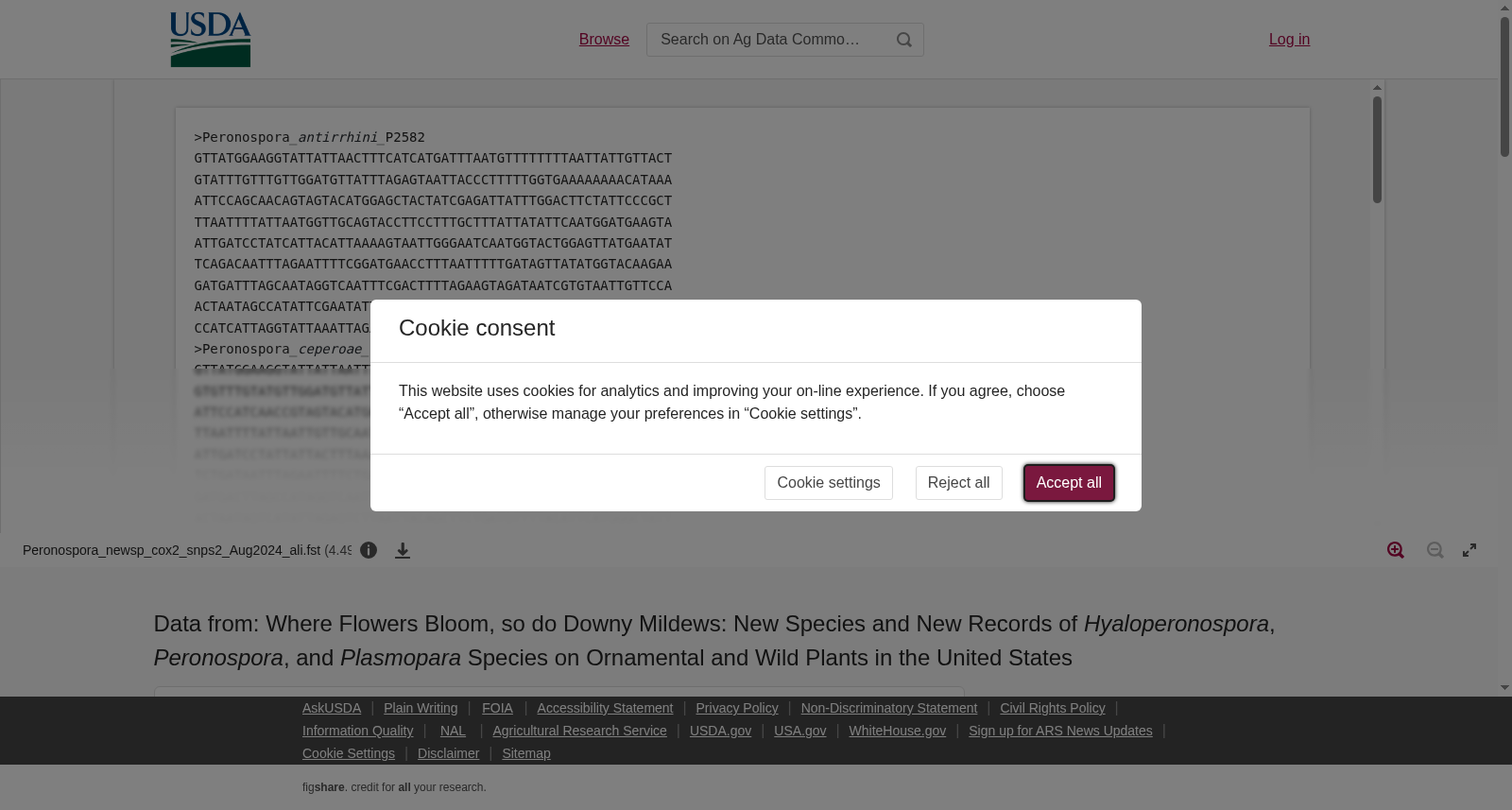Open Non-Discriminatory Statement link

pyautogui.click(x=889, y=708)
